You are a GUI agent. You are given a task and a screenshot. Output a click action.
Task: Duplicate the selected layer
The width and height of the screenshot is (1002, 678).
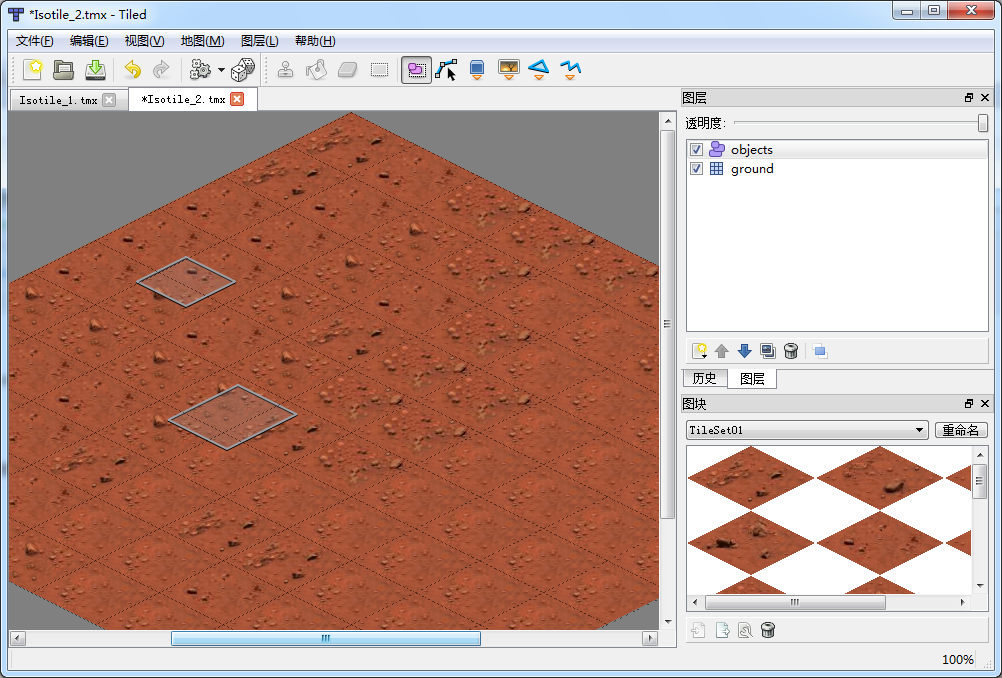click(x=767, y=351)
